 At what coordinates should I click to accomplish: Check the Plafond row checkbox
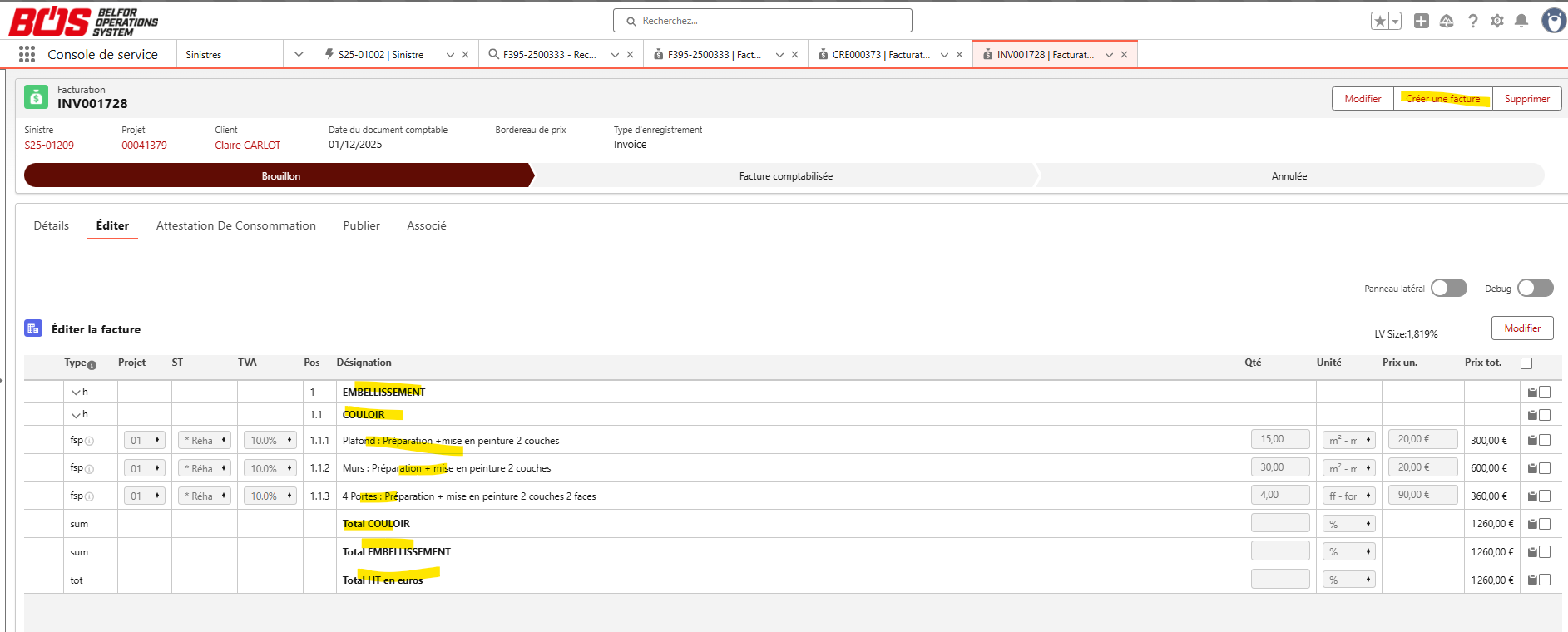1545,441
